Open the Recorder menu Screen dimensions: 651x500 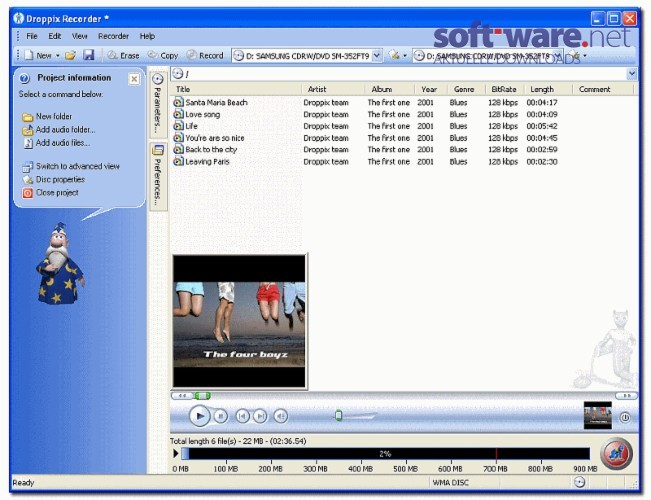click(x=113, y=36)
